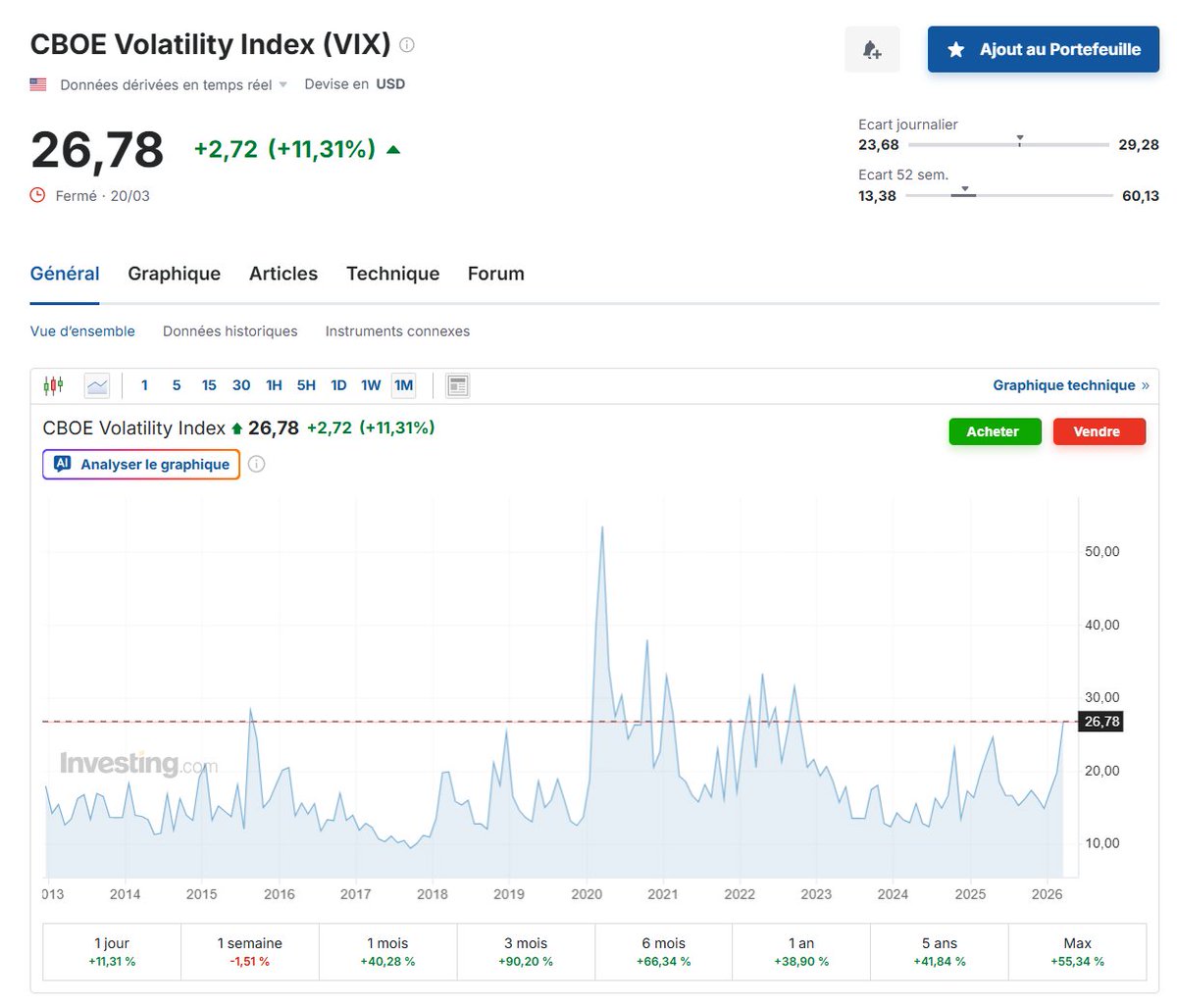This screenshot has width=1177, height=1008.
Task: Click Ajout au Portefeuille button
Action: [1044, 49]
